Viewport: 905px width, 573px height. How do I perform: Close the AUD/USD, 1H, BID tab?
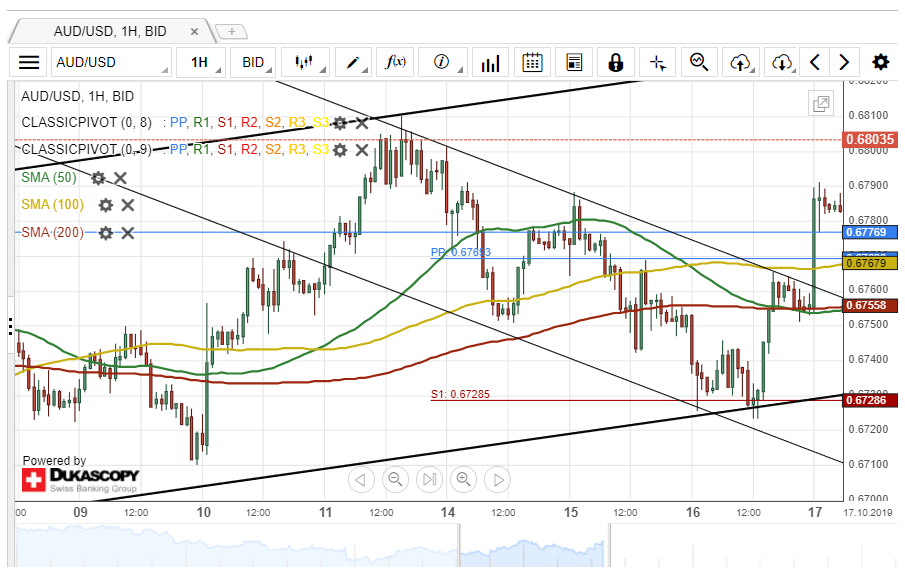(195, 32)
